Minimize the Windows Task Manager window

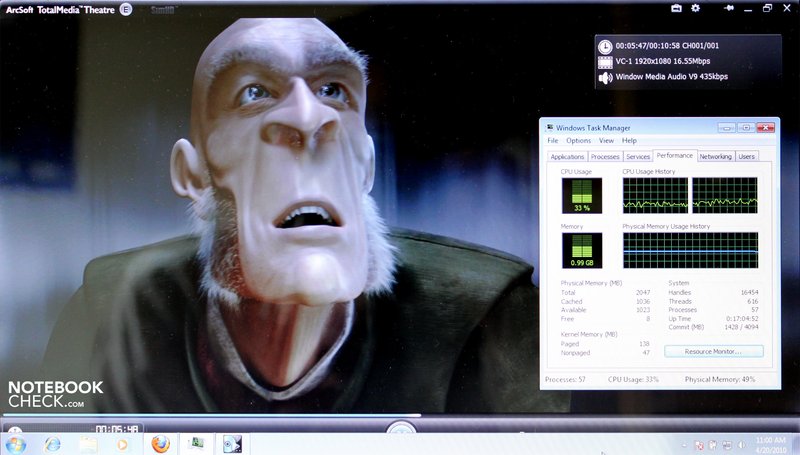[x=727, y=128]
